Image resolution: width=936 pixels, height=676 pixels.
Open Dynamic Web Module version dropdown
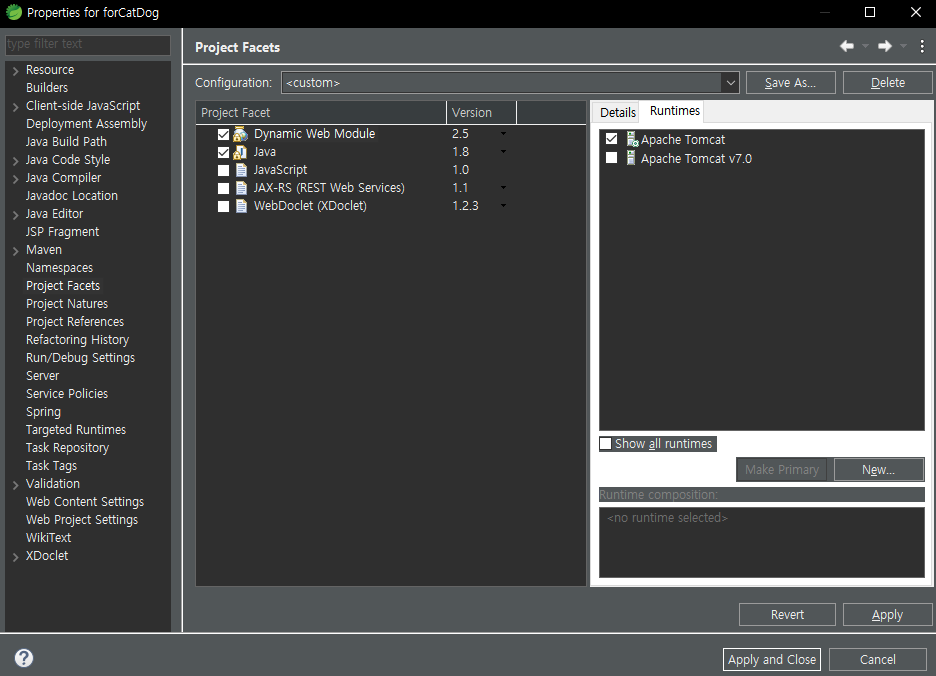(503, 134)
